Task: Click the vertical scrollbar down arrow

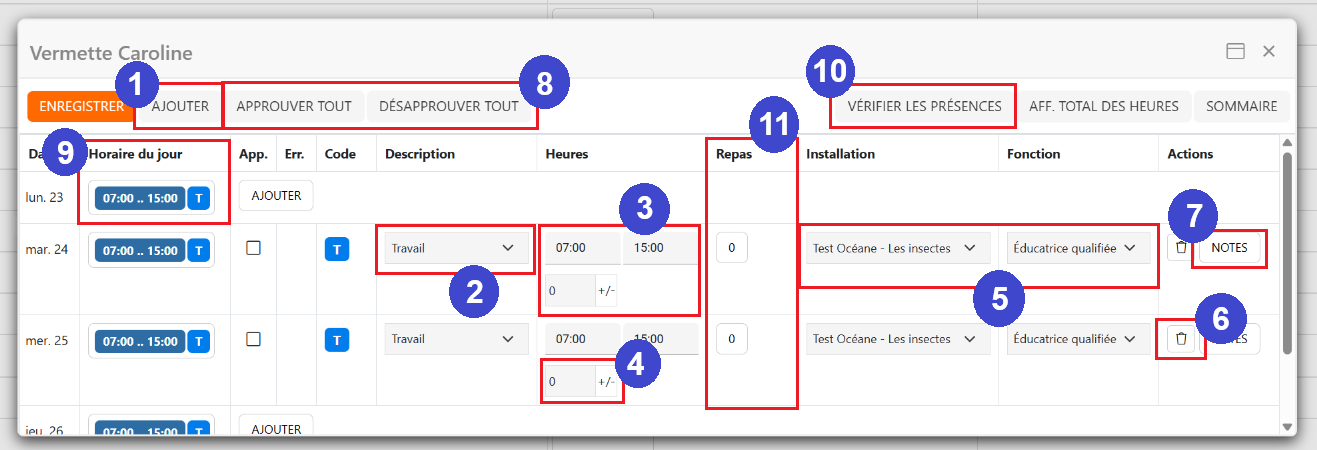Action: (1288, 427)
